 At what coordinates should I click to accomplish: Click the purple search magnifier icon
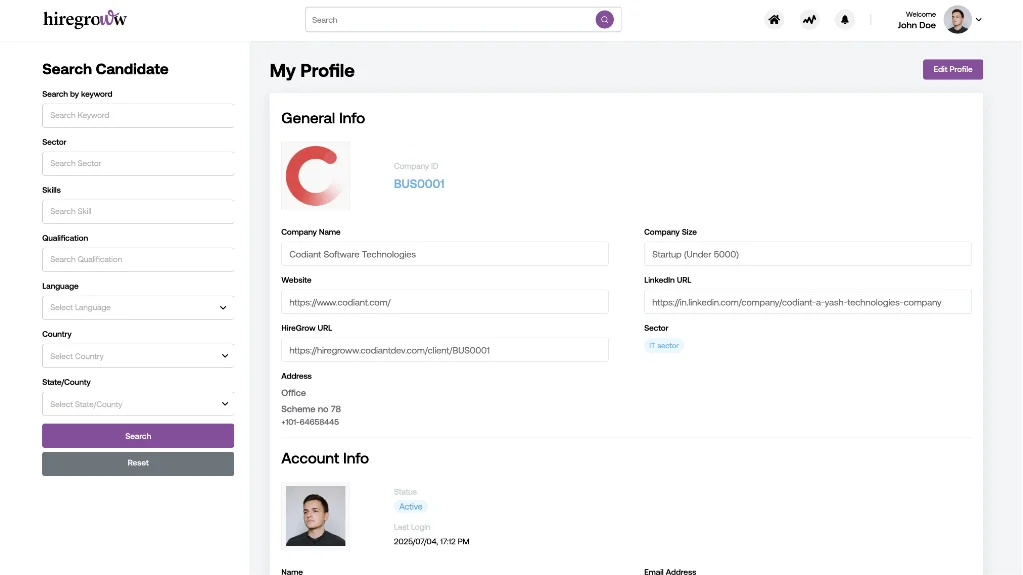click(x=604, y=20)
